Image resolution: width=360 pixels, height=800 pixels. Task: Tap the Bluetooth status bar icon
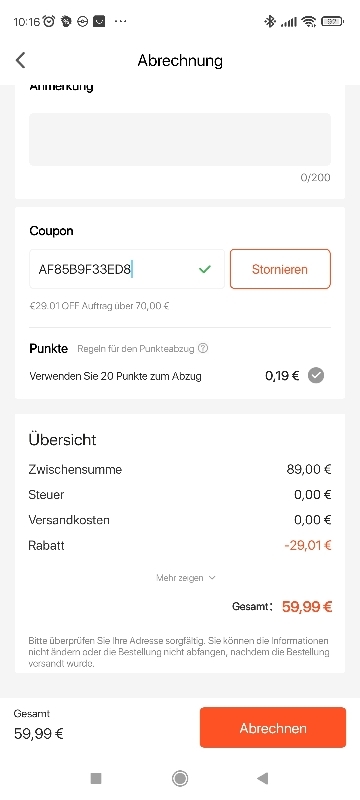pos(269,21)
